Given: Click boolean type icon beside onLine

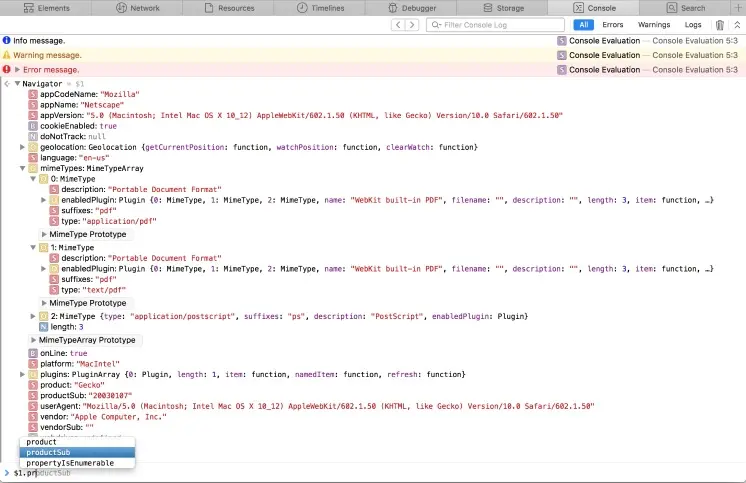Looking at the screenshot, I should pos(33,353).
